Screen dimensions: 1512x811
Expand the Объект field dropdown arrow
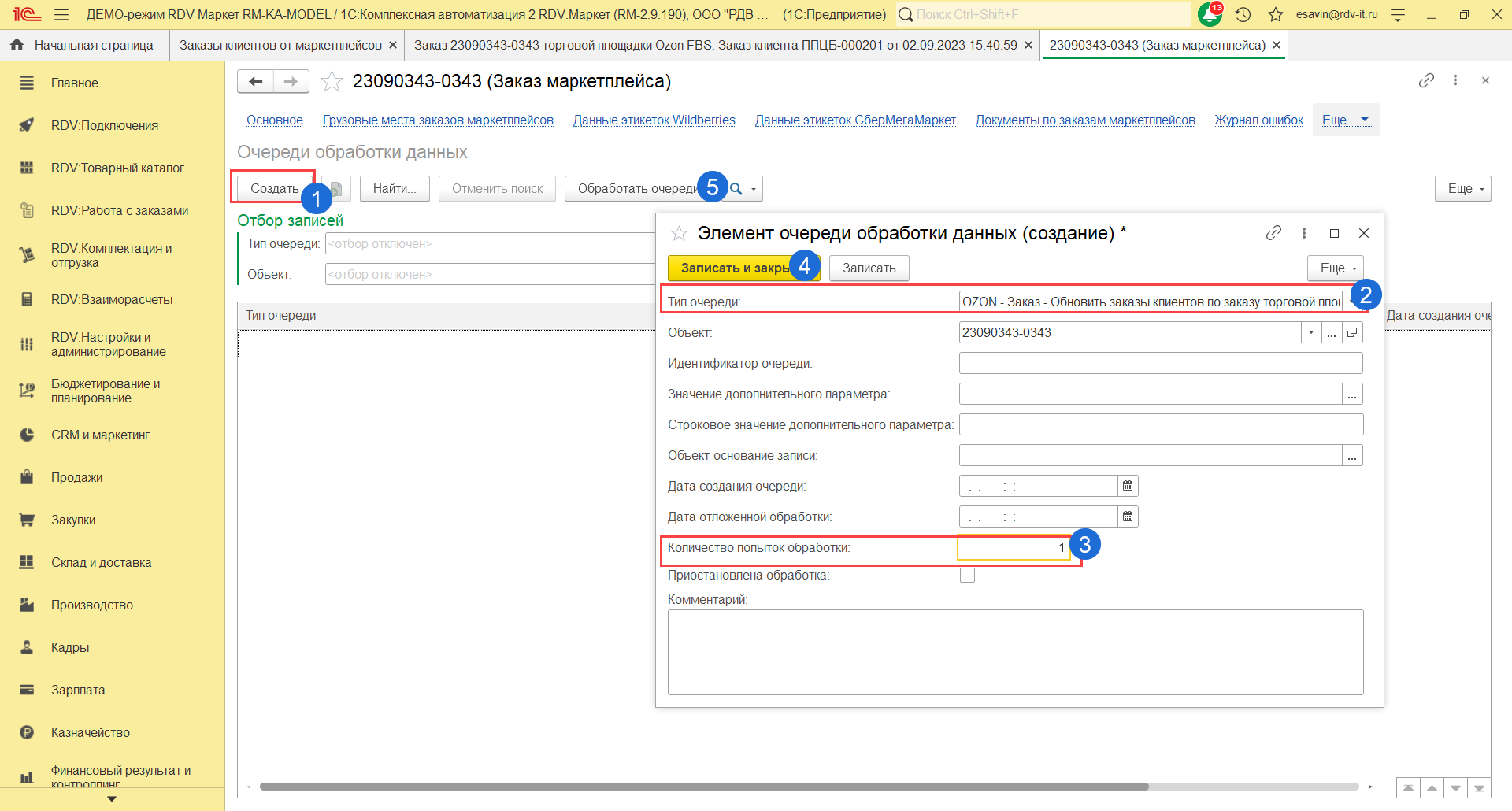click(x=1310, y=332)
